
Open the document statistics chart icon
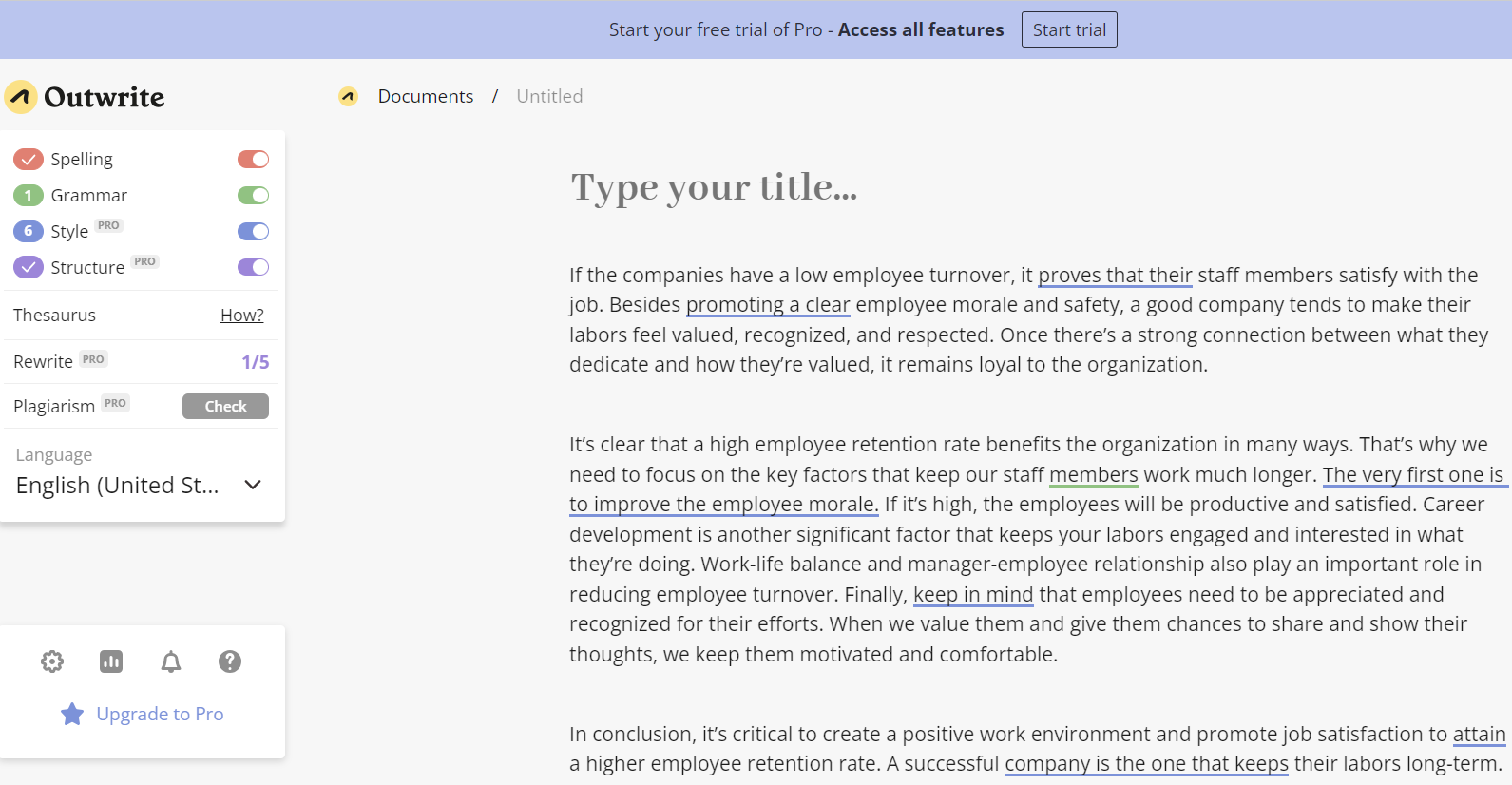pyautogui.click(x=111, y=661)
